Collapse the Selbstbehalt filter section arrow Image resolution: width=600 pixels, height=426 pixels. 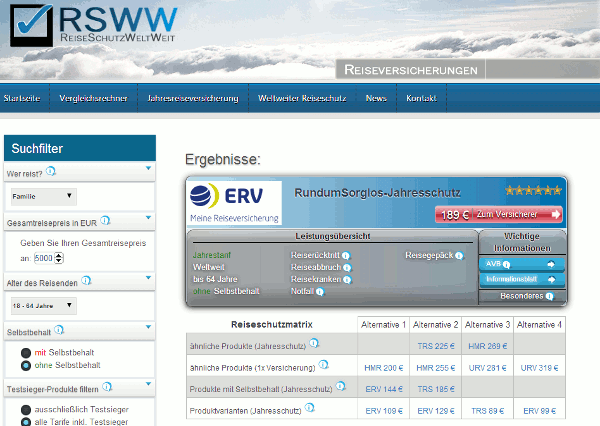pyautogui.click(x=148, y=329)
